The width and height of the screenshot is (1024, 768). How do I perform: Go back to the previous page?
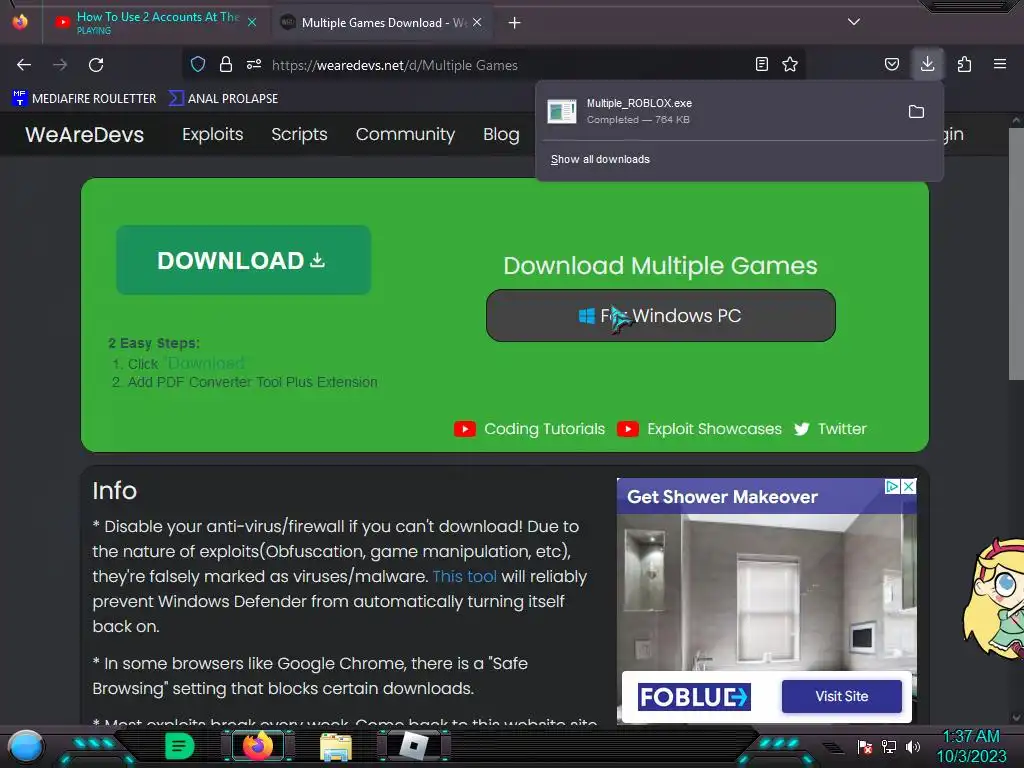24,65
